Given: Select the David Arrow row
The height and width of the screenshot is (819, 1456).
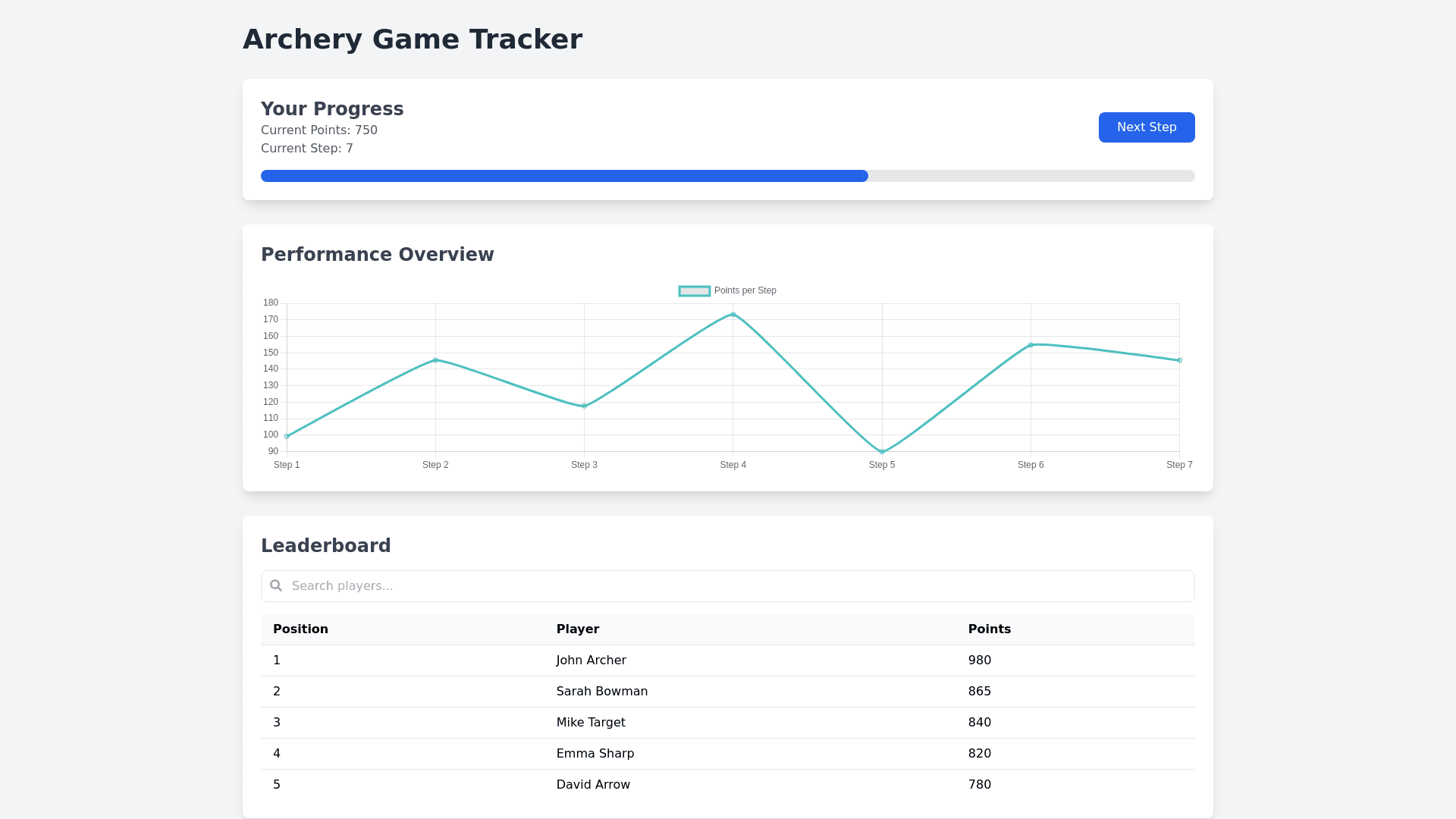Looking at the screenshot, I should click(x=593, y=785).
